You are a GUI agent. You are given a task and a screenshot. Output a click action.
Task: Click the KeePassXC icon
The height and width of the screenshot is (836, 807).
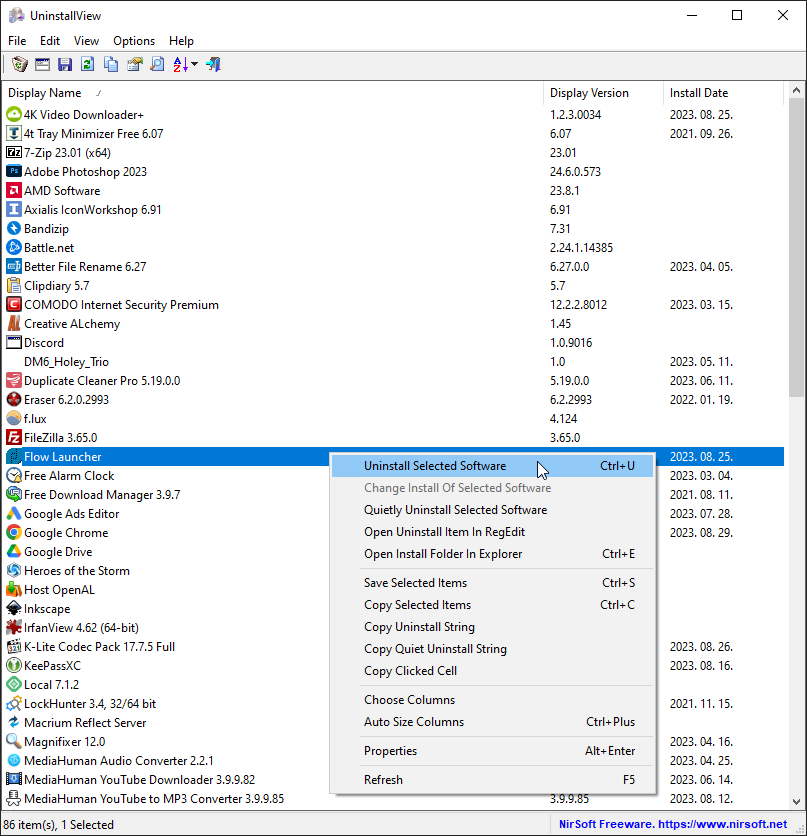click(x=14, y=665)
